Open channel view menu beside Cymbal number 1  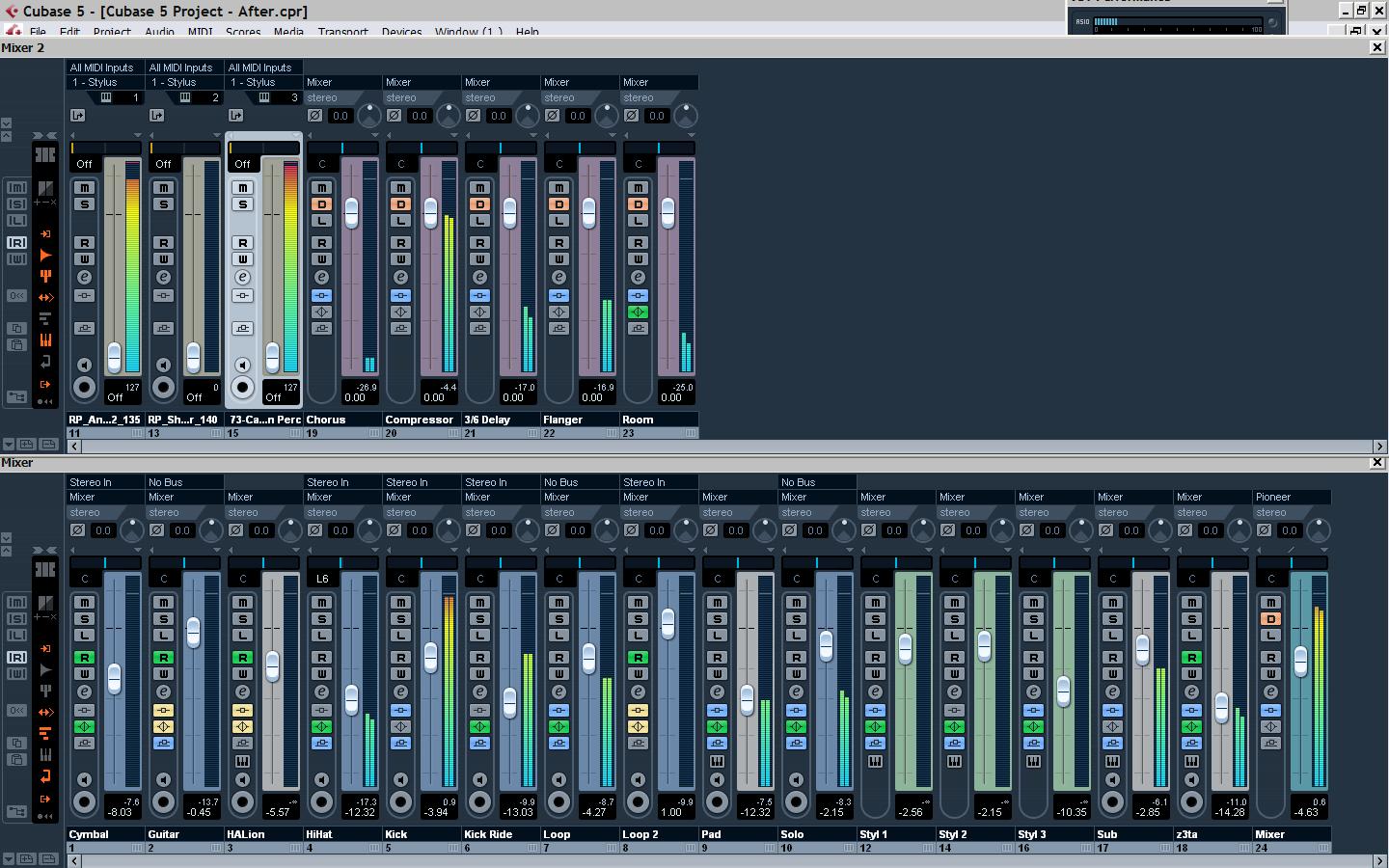(x=137, y=848)
